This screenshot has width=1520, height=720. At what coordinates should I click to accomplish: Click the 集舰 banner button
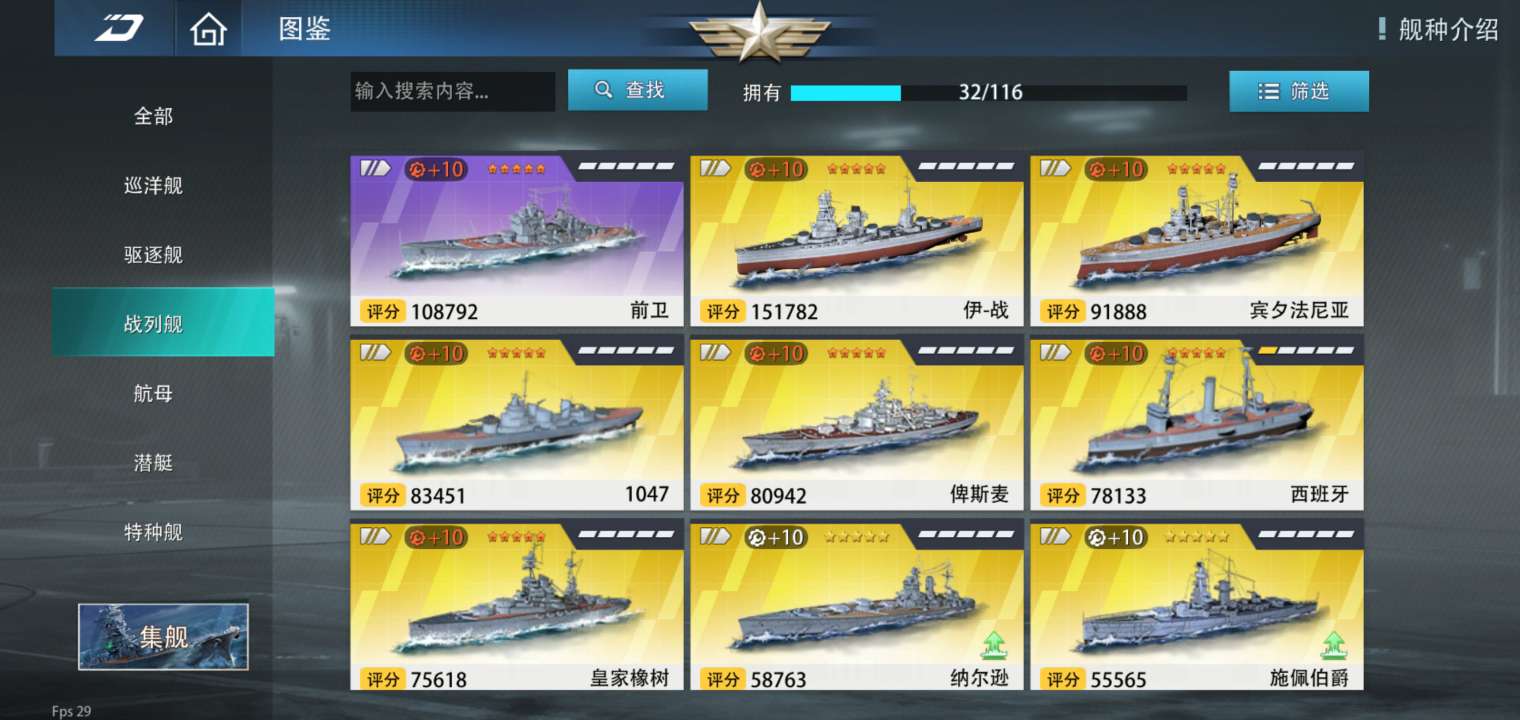click(163, 636)
